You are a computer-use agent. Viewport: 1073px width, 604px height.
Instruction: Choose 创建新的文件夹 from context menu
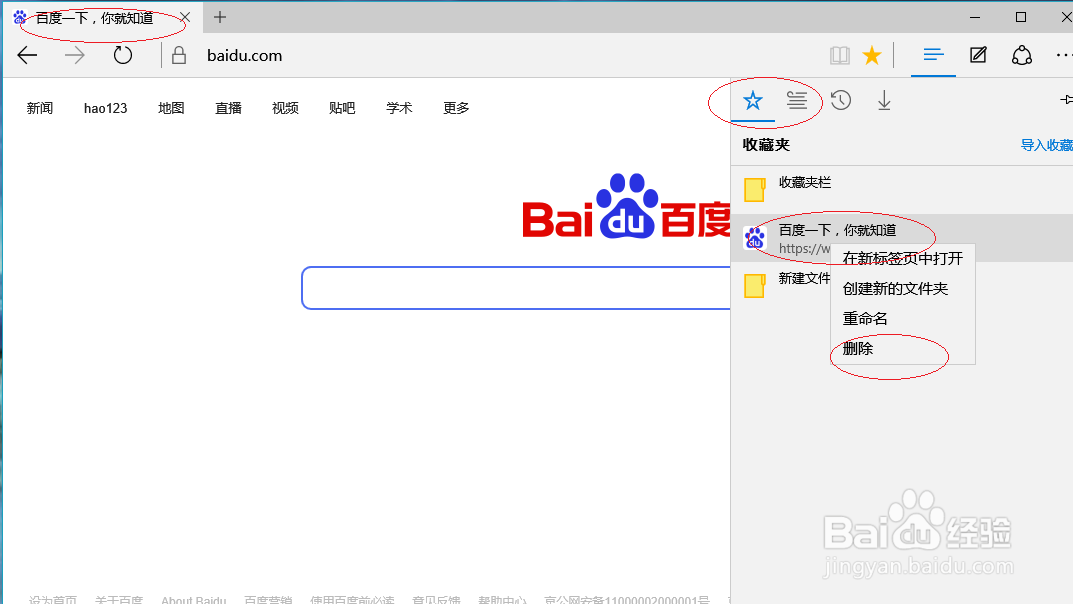903,289
